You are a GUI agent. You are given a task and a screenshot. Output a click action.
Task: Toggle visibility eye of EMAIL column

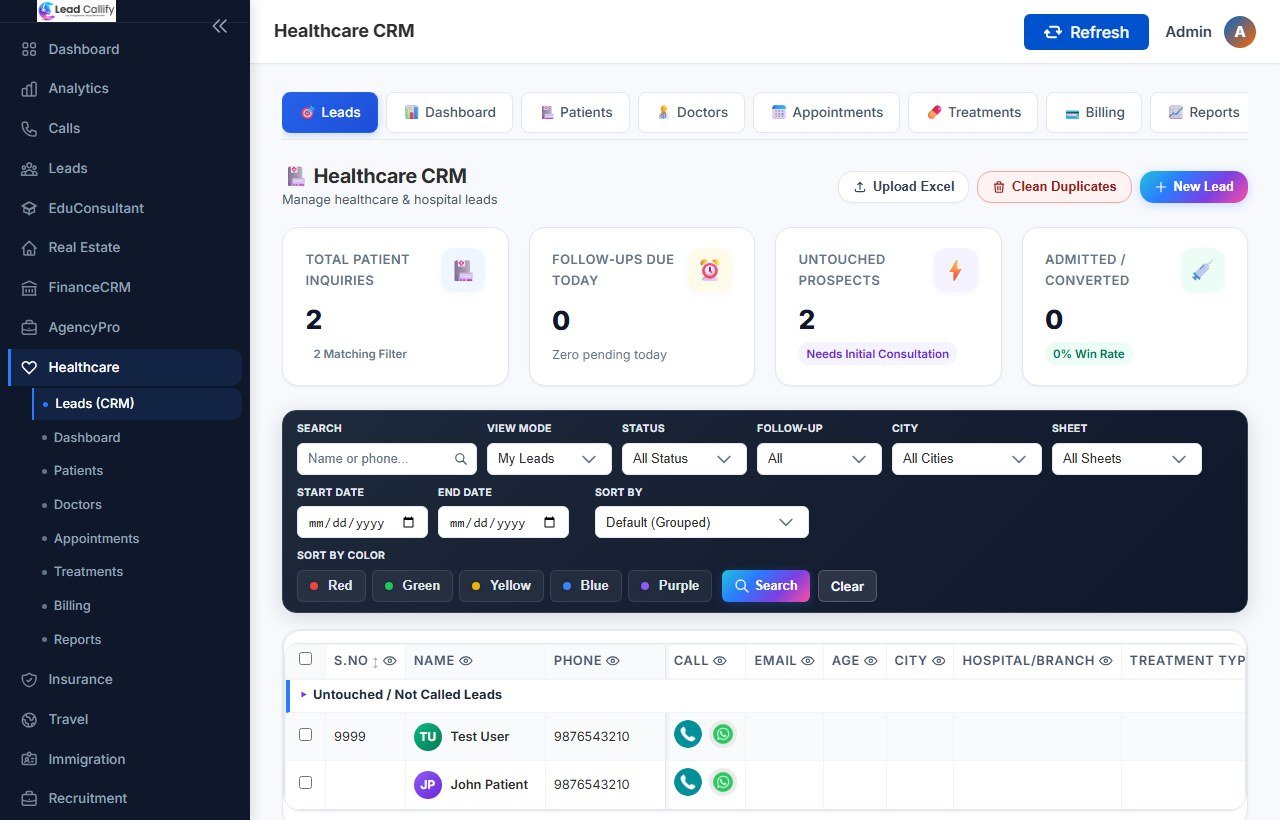808,661
